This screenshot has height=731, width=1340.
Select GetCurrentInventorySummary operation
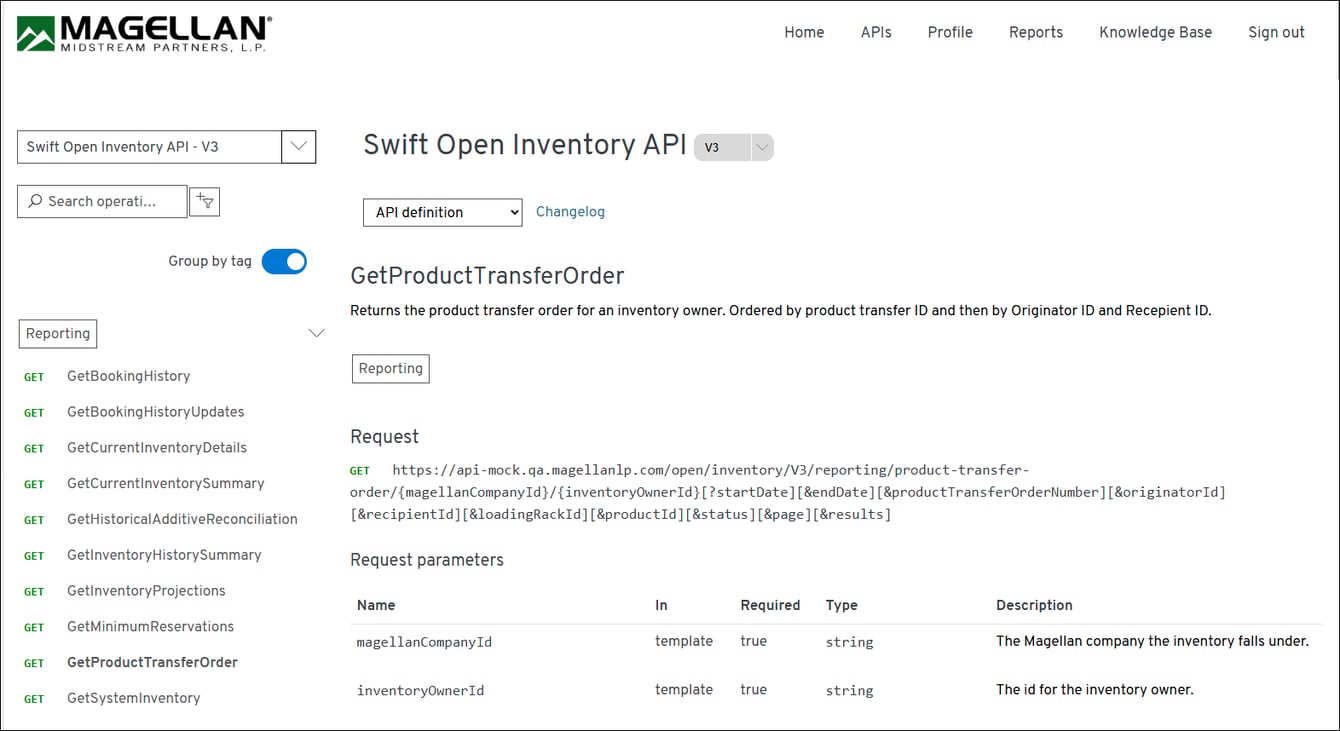pos(165,484)
